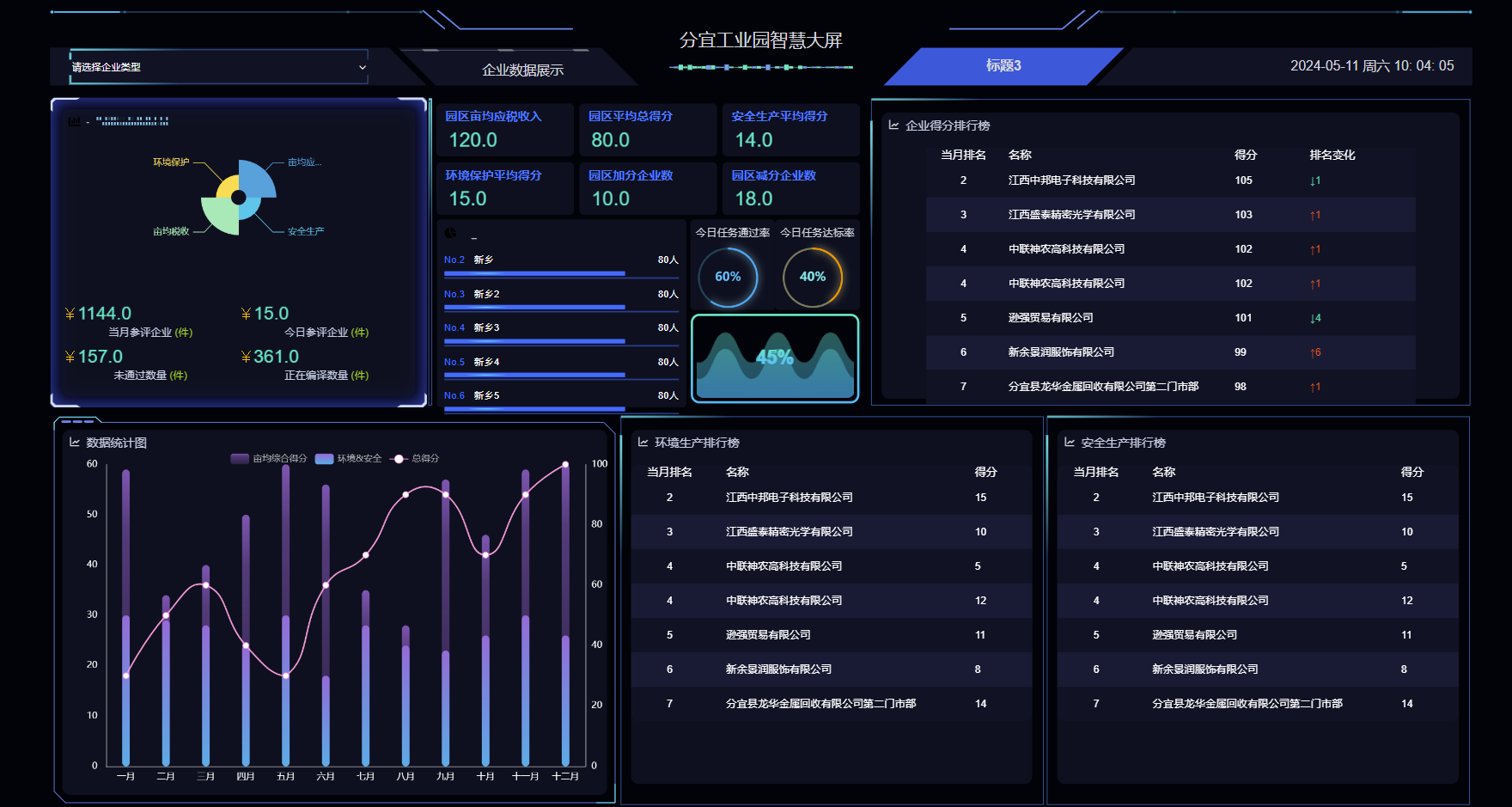Toggle the 总得分 line legend
Image resolution: width=1512 pixels, height=807 pixels.
tap(415, 459)
